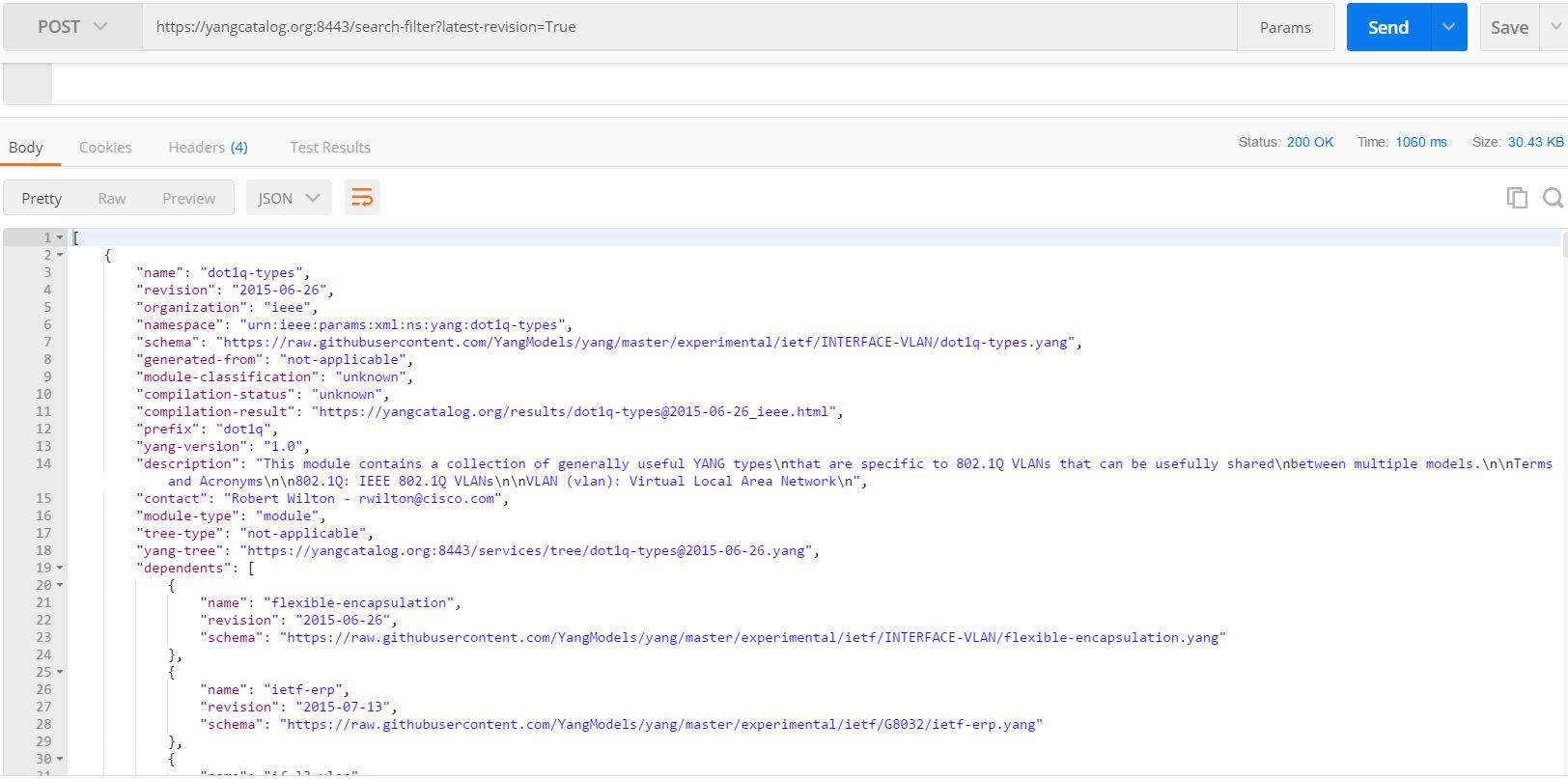The width and height of the screenshot is (1568, 779).
Task: Open the Headers (4) tab
Action: click(x=208, y=147)
